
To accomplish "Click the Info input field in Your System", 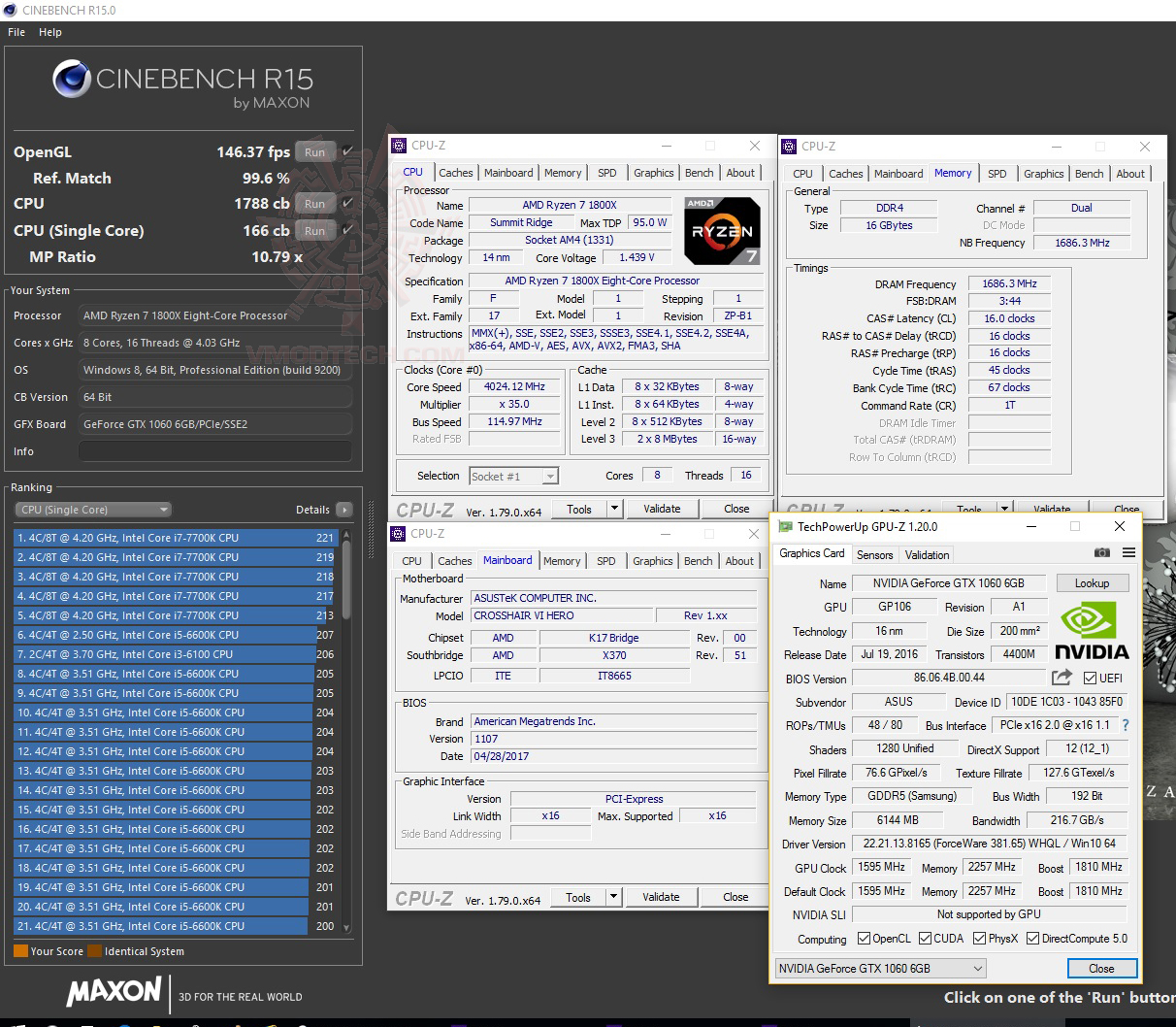I will pyautogui.click(x=214, y=451).
